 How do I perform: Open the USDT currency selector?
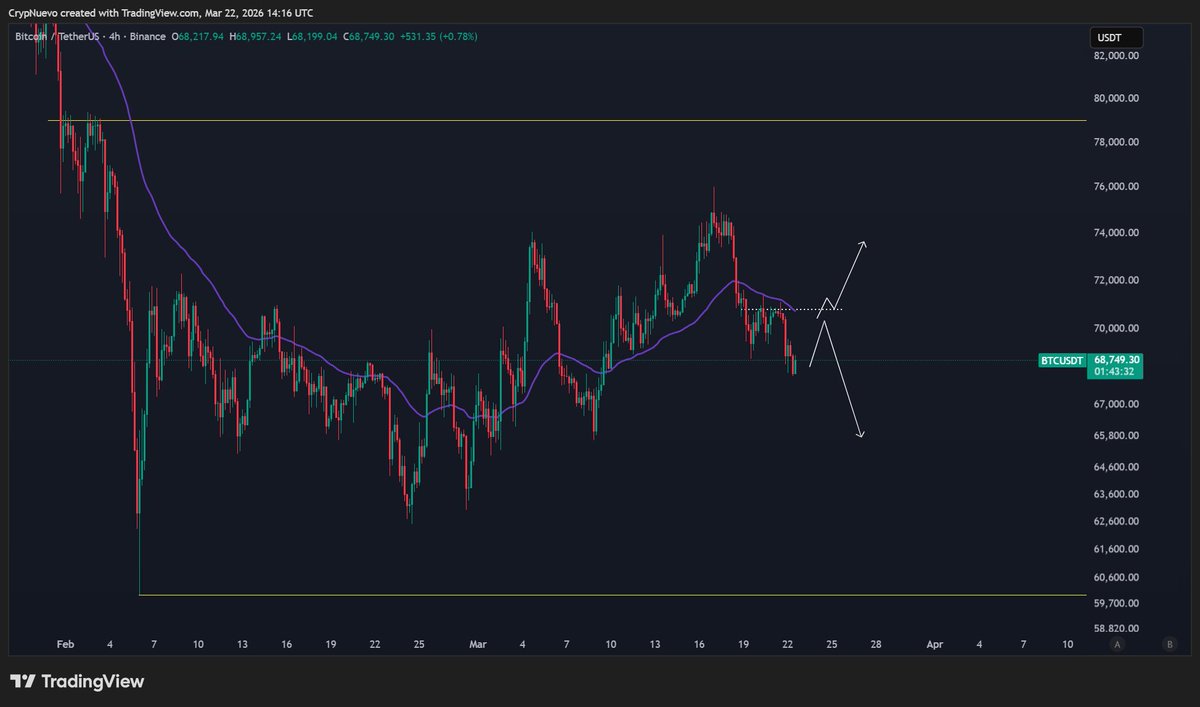coord(1116,37)
